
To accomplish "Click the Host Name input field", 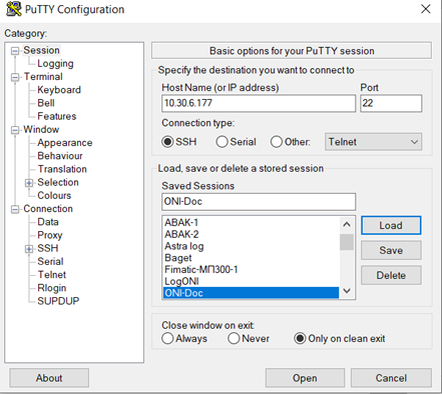I will 259,103.
